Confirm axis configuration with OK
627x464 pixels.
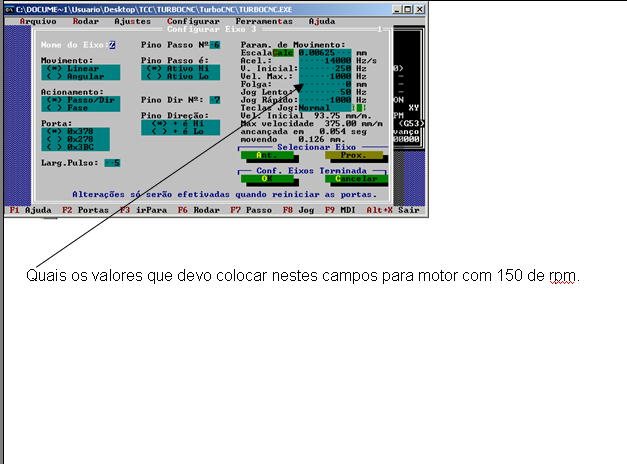click(267, 179)
